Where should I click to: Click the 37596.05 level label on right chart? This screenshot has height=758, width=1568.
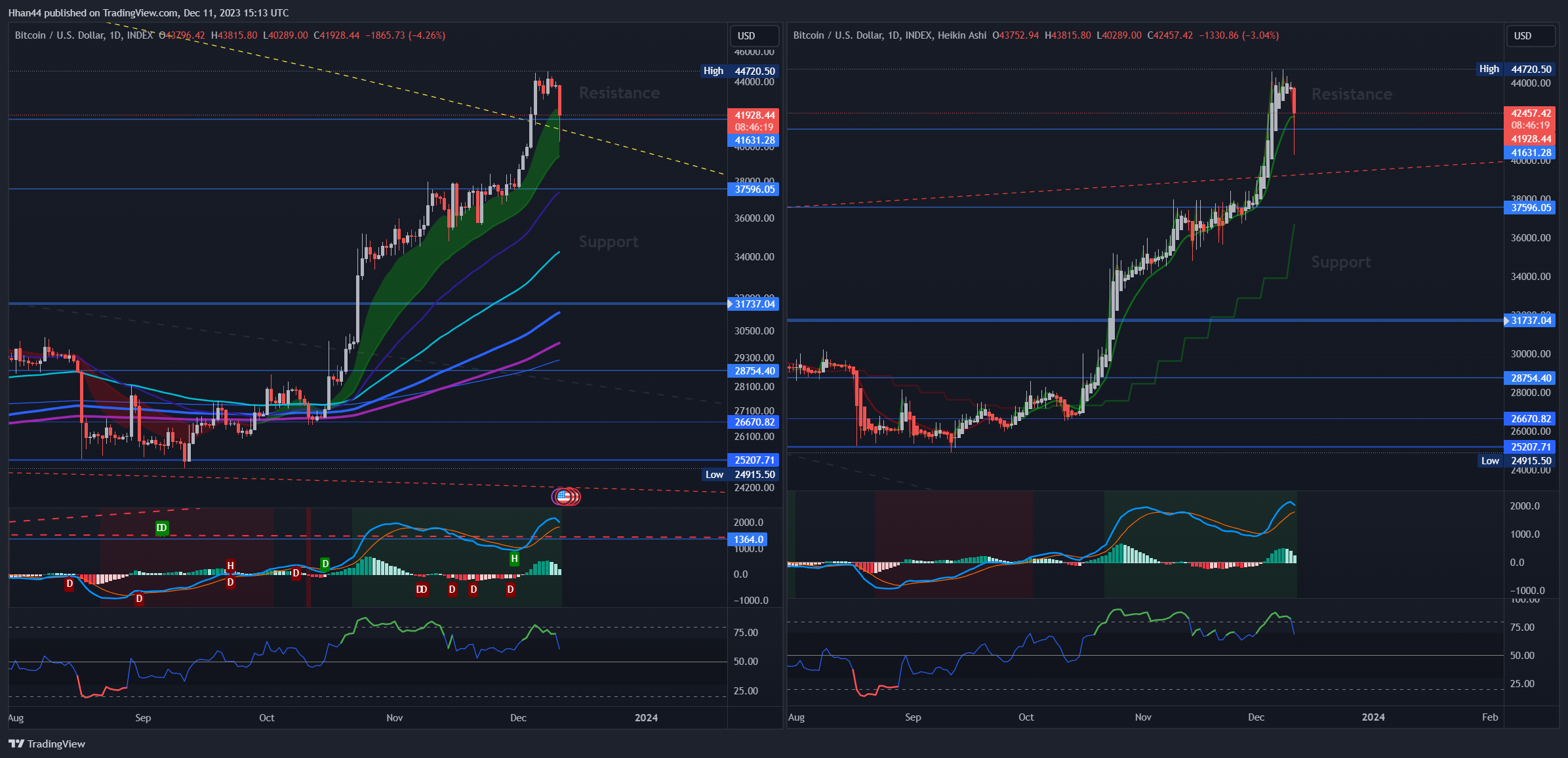[x=1530, y=208]
